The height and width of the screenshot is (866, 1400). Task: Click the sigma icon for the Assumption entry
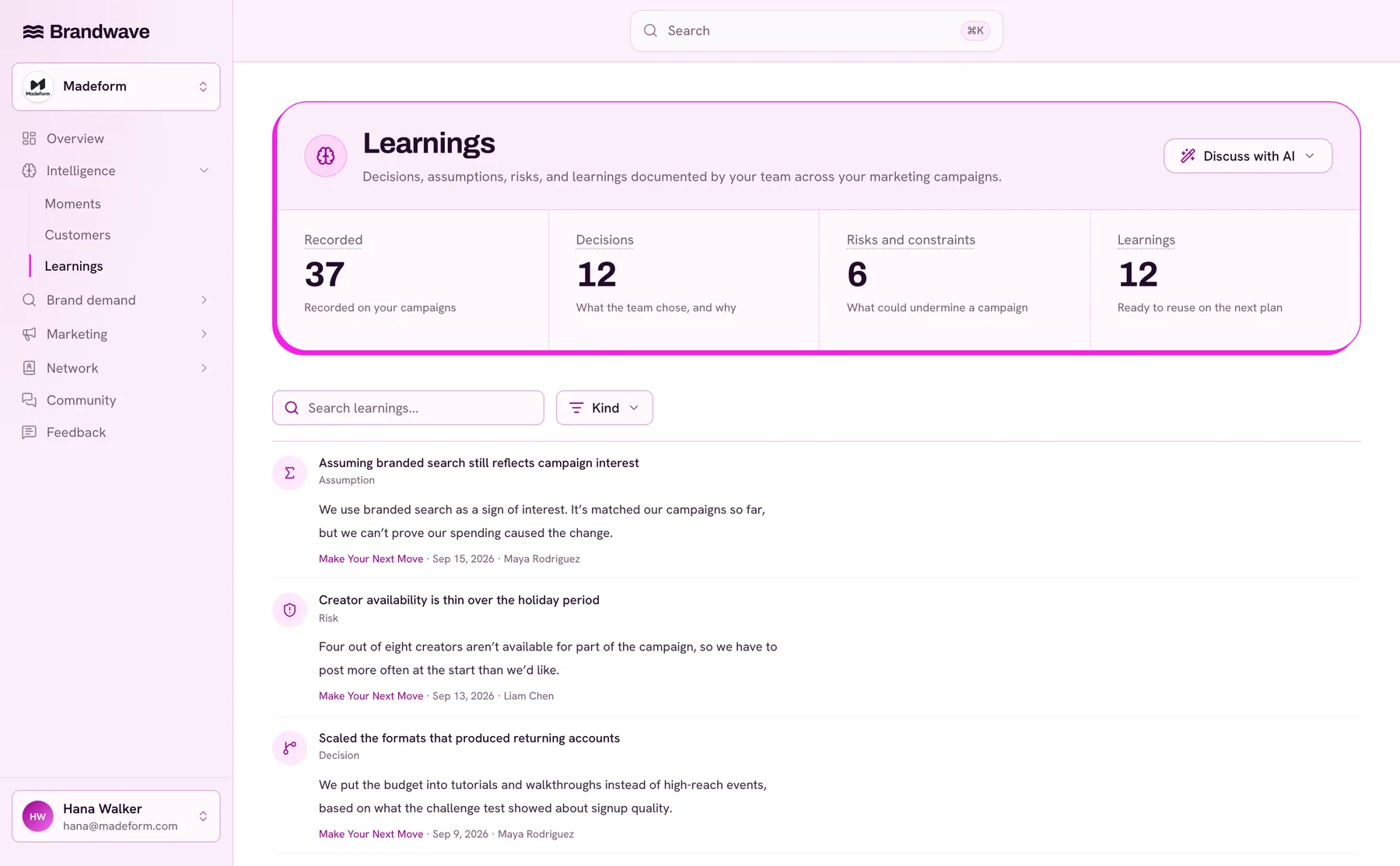pyautogui.click(x=289, y=472)
